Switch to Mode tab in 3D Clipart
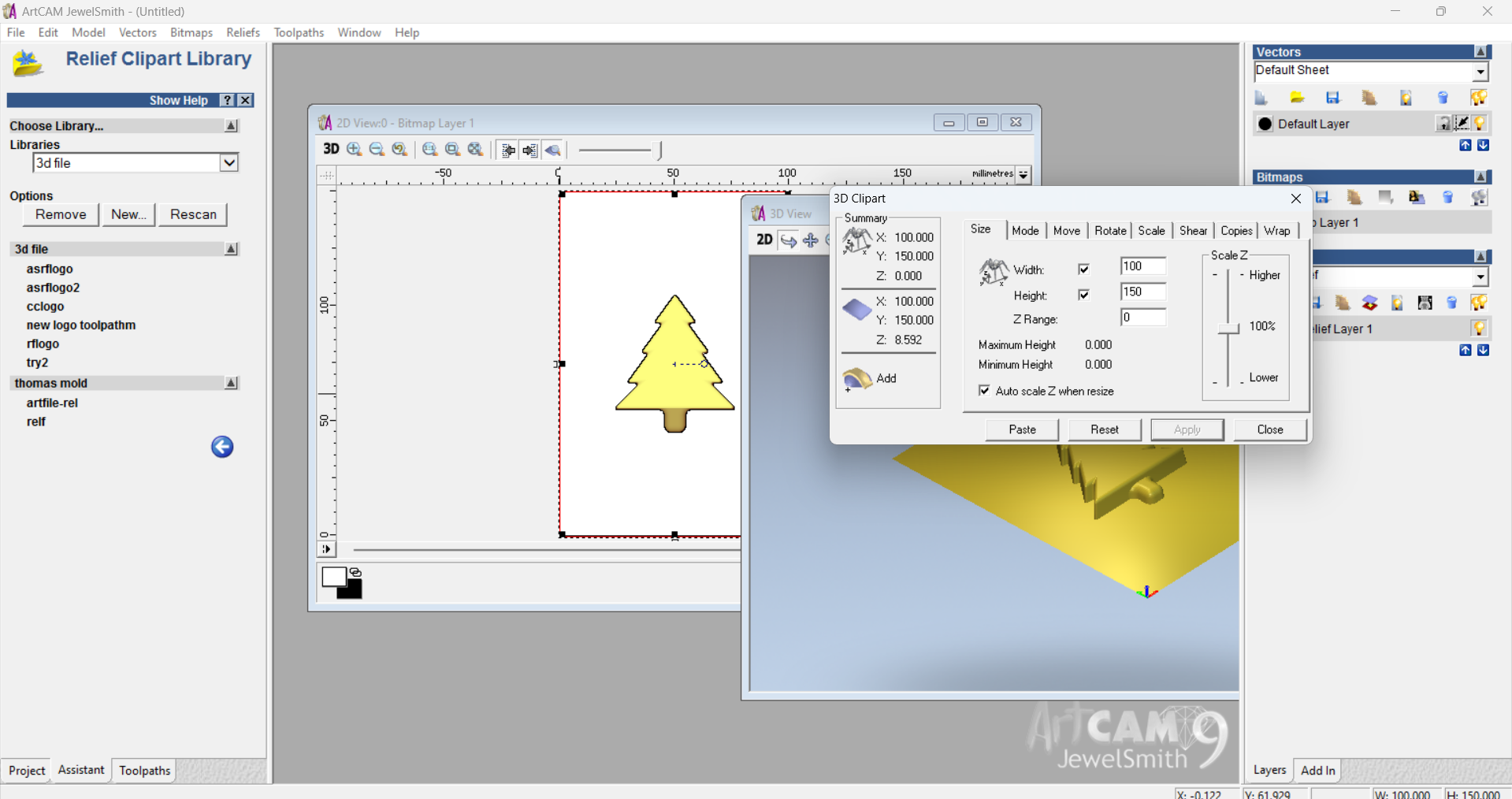The height and width of the screenshot is (799, 1512). [1025, 230]
